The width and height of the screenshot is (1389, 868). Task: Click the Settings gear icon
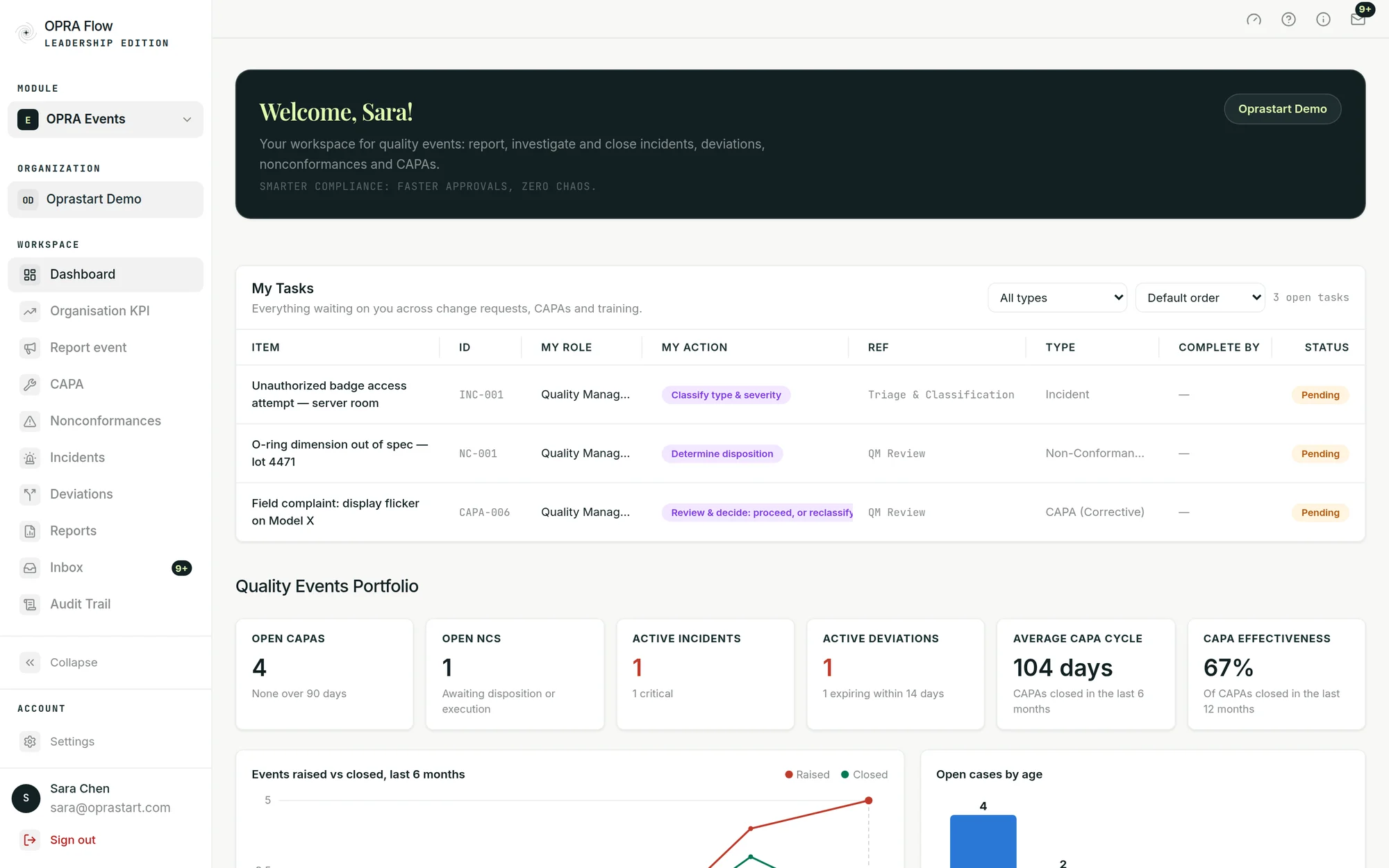(30, 742)
